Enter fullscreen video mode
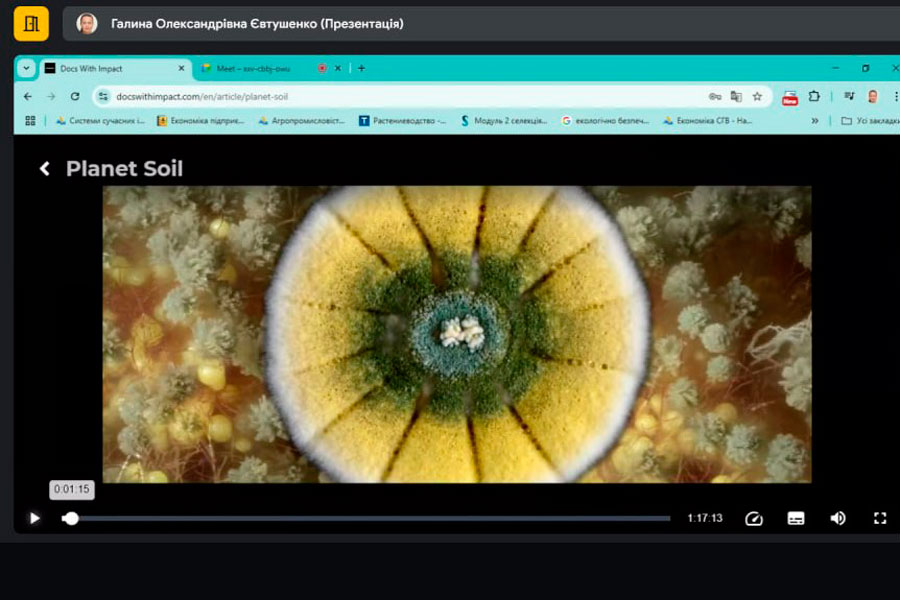 coord(880,518)
